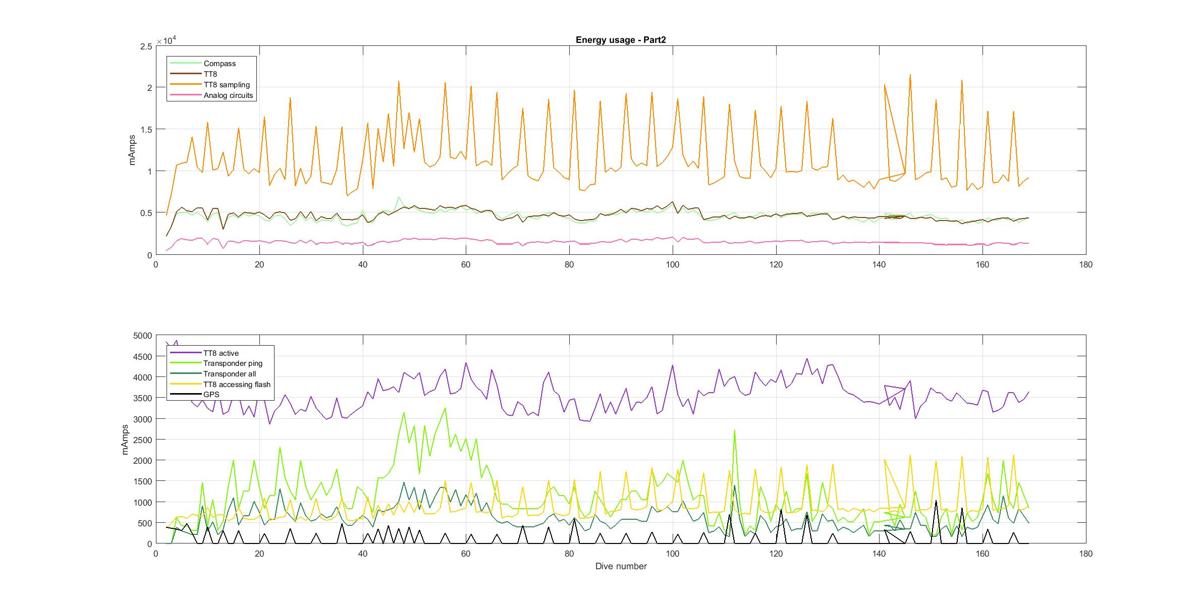Click the '100' x-axis tick under the upper plot

(673, 264)
